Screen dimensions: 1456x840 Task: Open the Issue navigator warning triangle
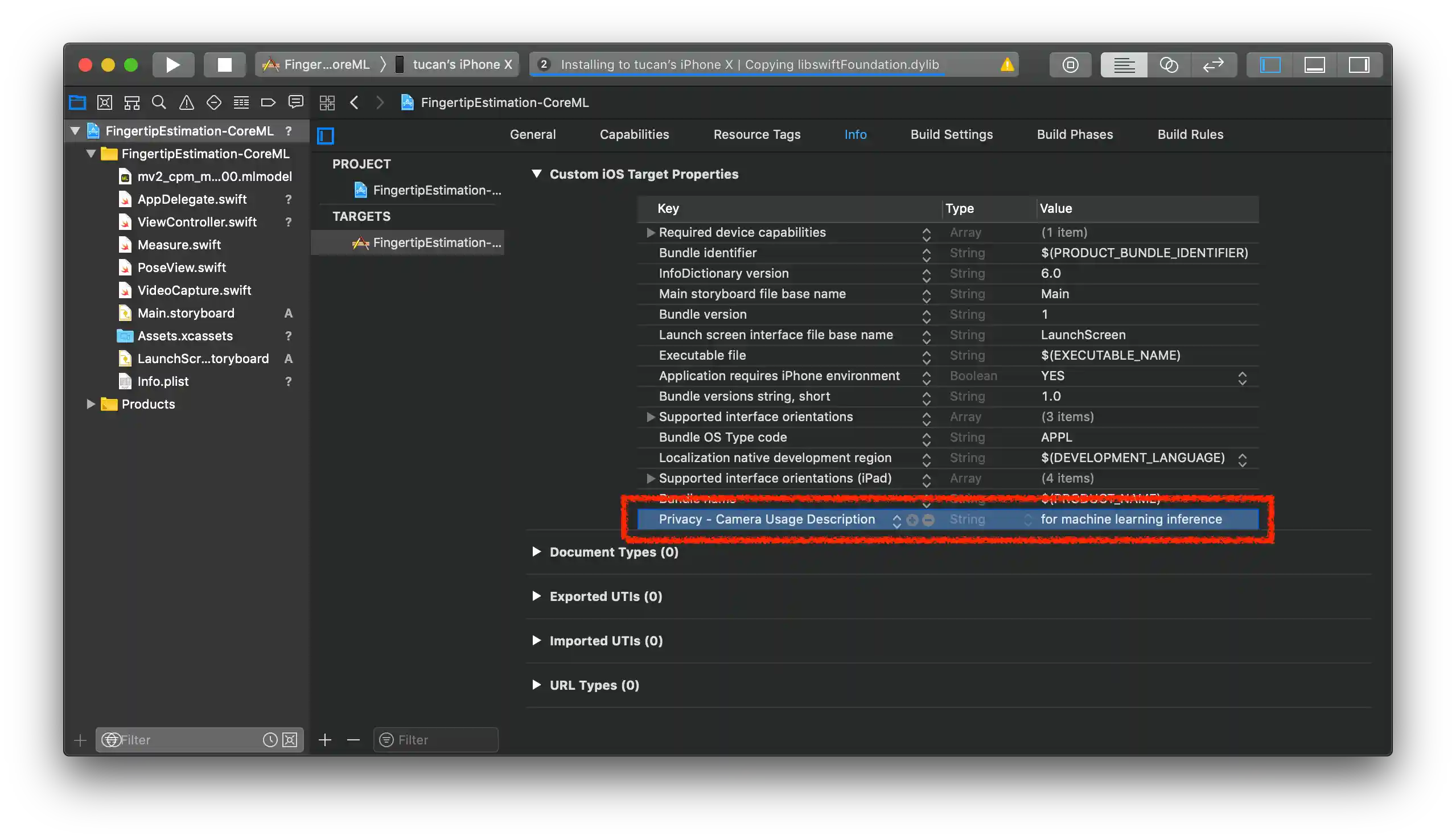pyautogui.click(x=186, y=102)
